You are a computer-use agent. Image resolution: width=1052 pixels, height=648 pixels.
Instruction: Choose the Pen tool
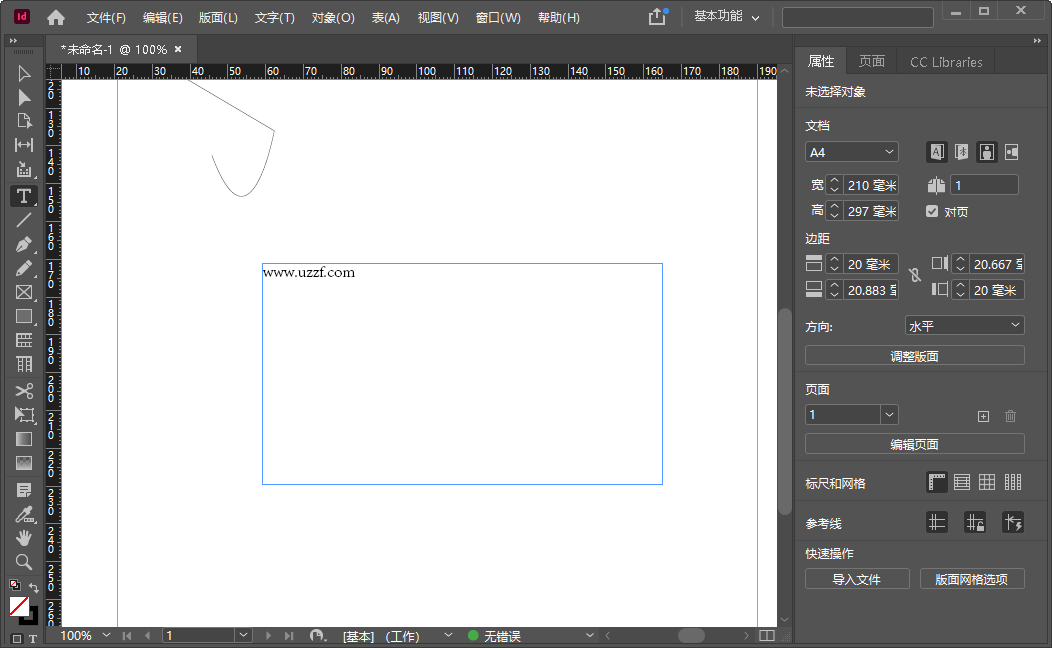[x=24, y=244]
